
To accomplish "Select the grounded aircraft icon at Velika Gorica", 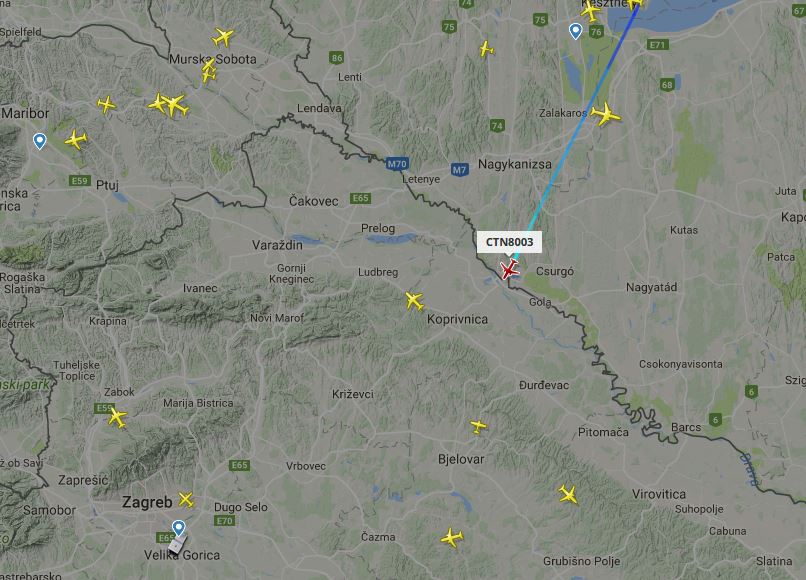I will (x=177, y=546).
